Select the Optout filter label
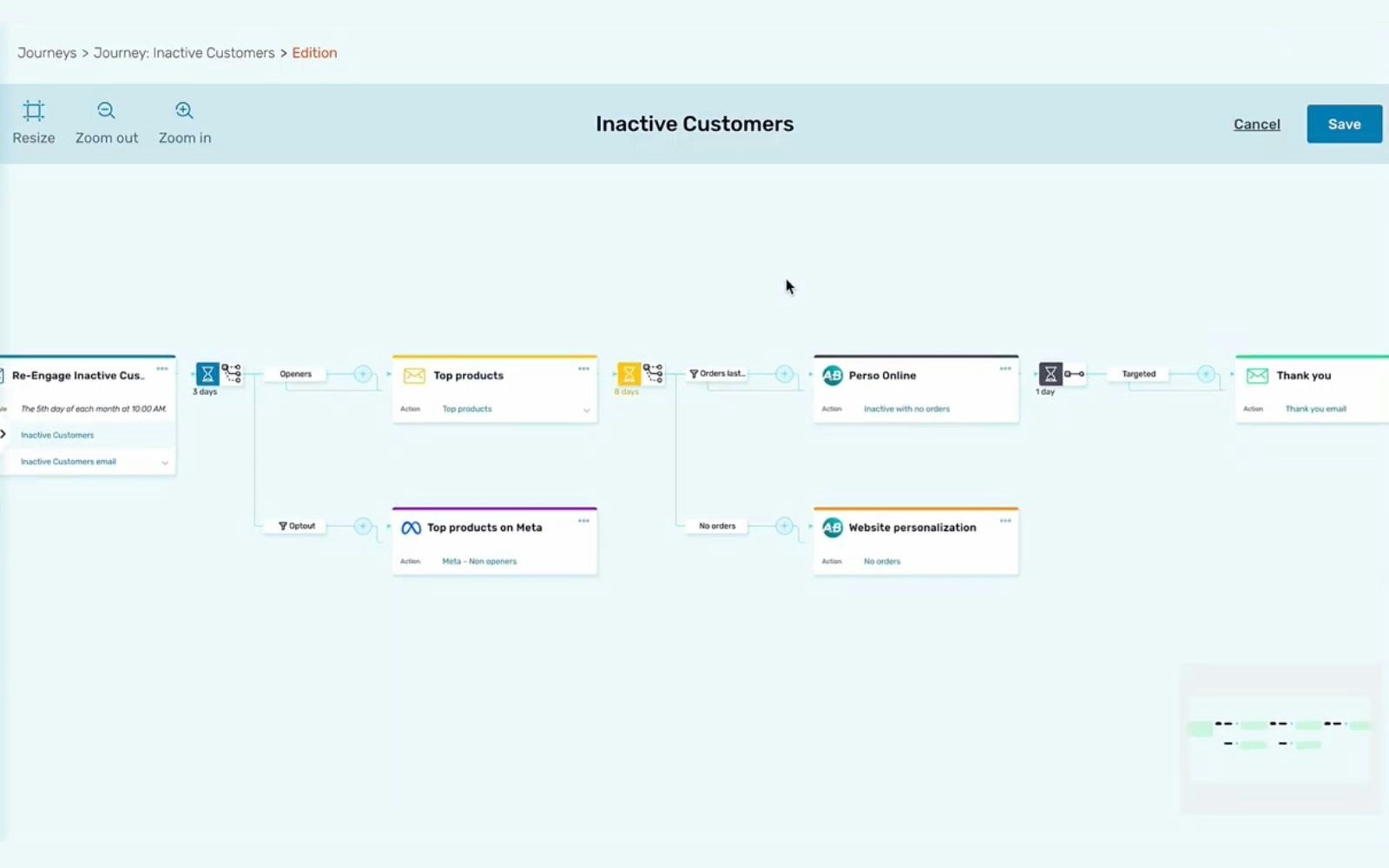The height and width of the screenshot is (868, 1389). [x=297, y=526]
